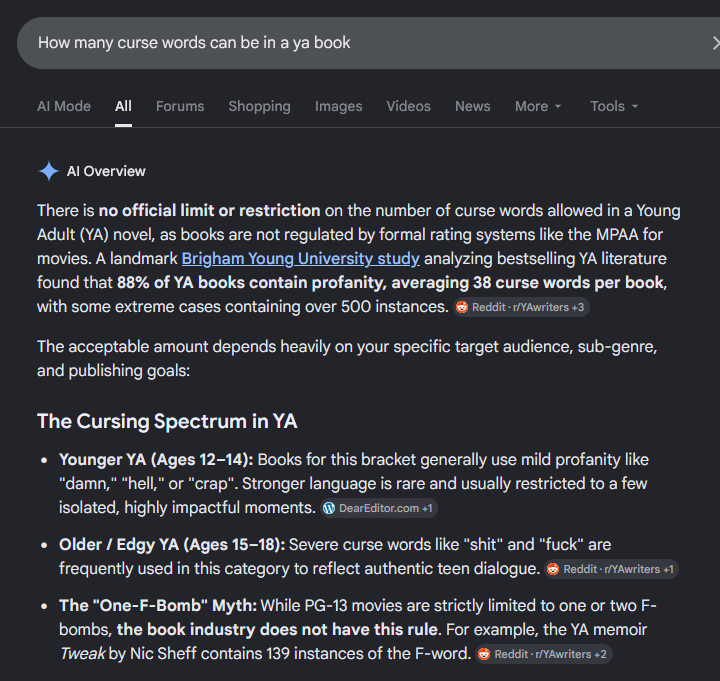Open the Brigham Young University study link
720x681 pixels.
coord(301,259)
